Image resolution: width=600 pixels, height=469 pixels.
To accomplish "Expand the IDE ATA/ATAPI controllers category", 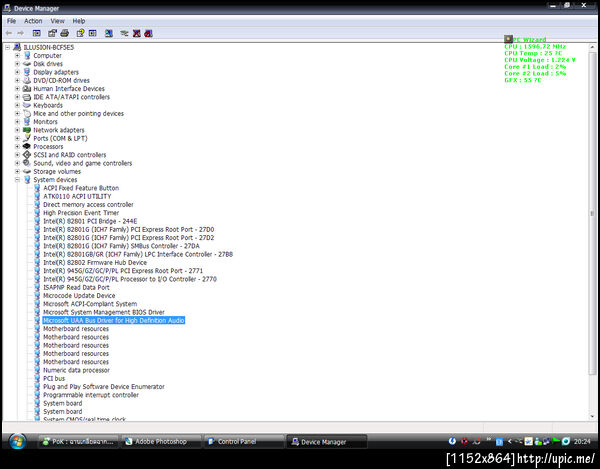I will (17, 97).
